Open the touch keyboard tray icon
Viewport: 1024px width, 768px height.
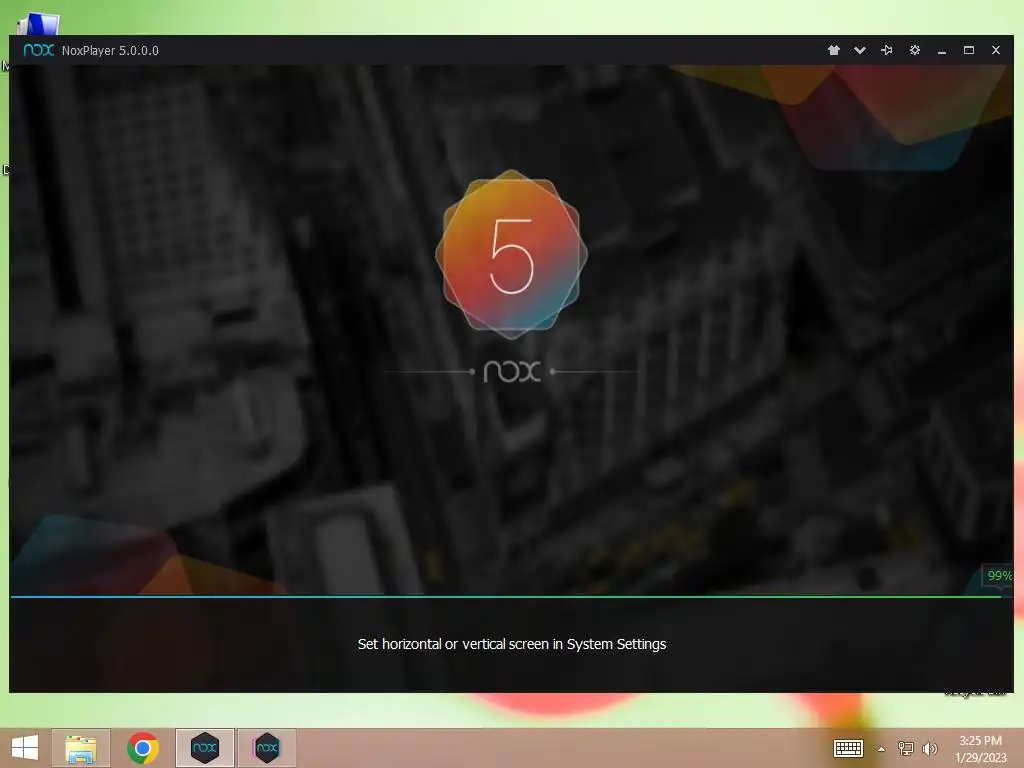pos(848,748)
